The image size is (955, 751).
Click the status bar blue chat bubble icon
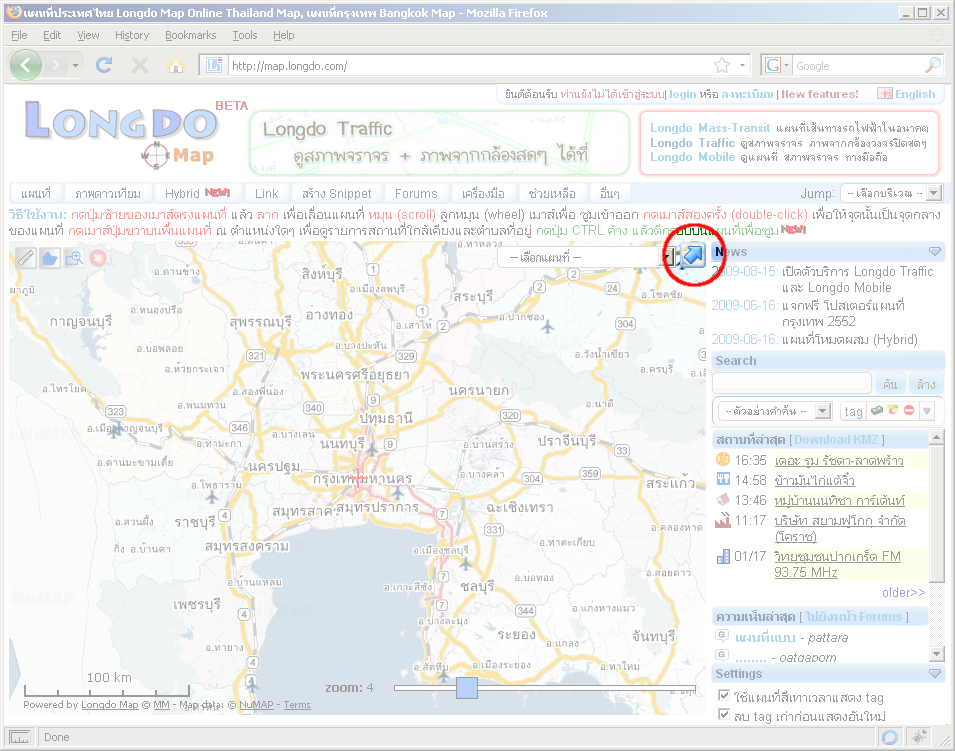889,738
